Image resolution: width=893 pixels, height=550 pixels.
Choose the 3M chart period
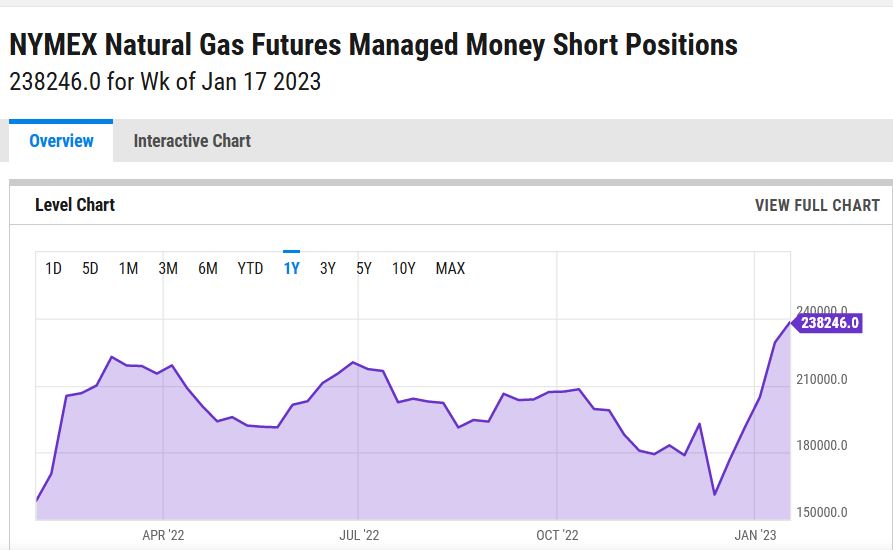point(168,268)
